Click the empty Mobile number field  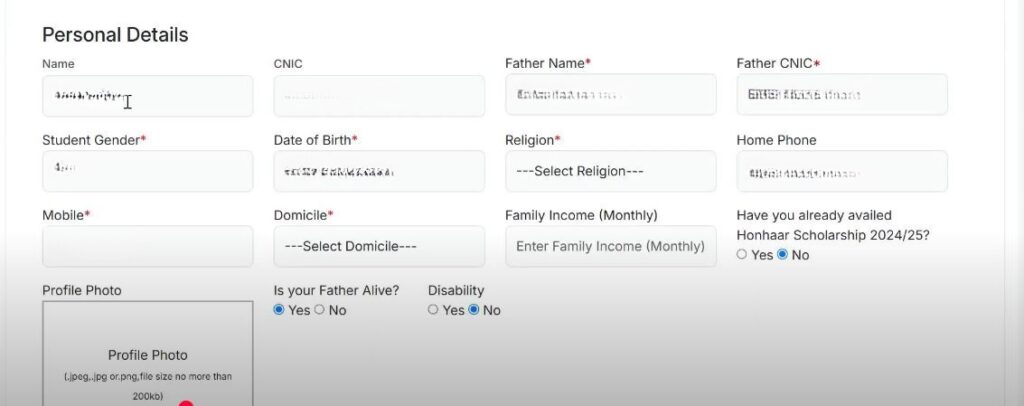(x=147, y=246)
